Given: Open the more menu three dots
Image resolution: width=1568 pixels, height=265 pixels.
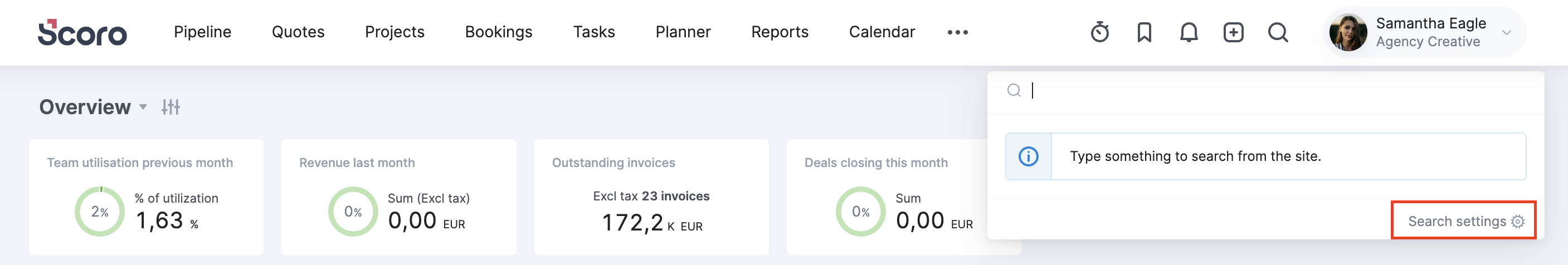Looking at the screenshot, I should coord(957,32).
